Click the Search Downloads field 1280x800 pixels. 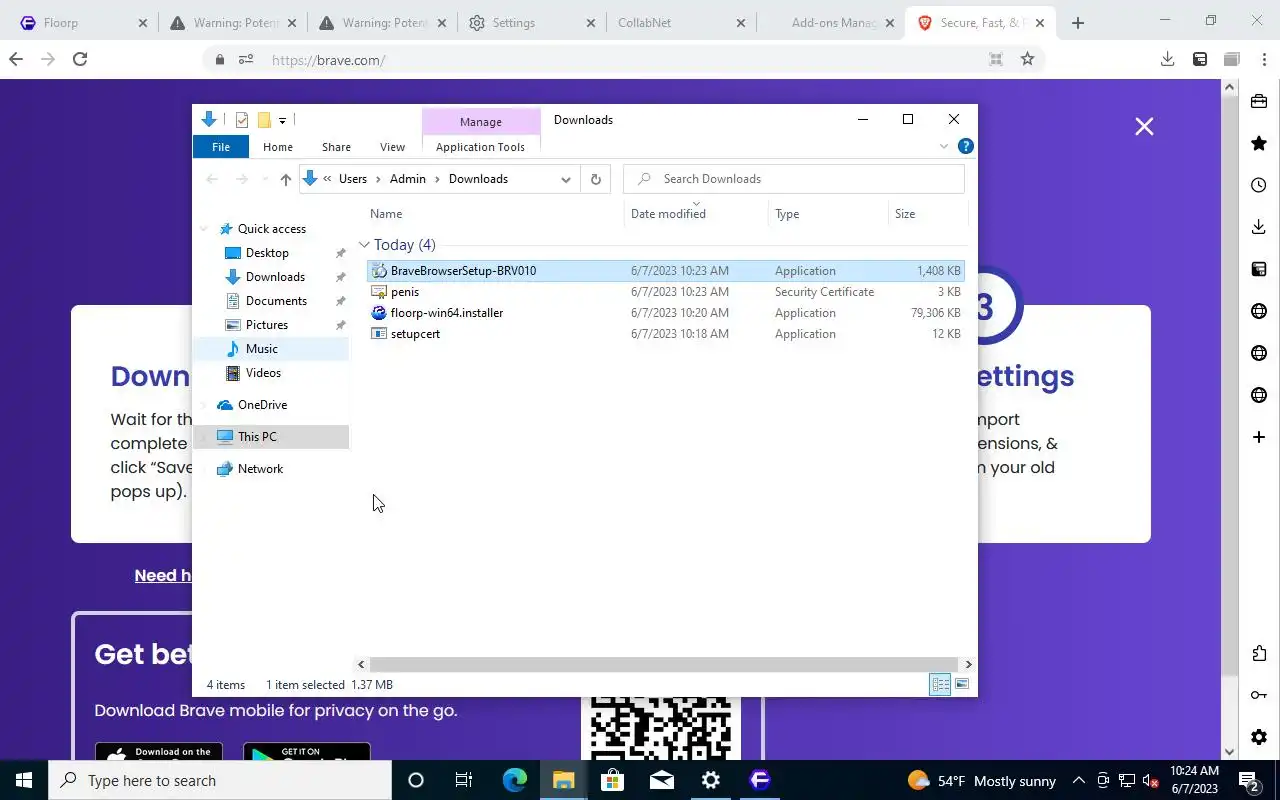point(794,179)
